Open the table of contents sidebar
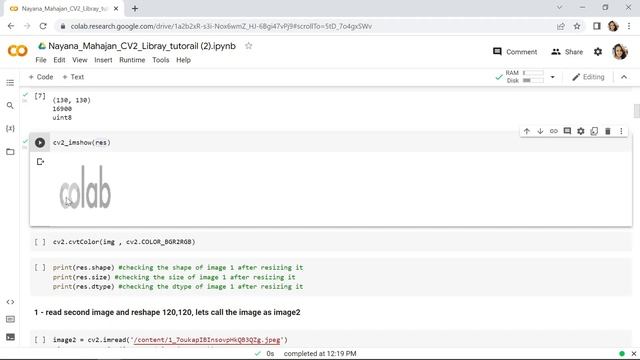This screenshot has width=640, height=360. pyautogui.click(x=10, y=83)
